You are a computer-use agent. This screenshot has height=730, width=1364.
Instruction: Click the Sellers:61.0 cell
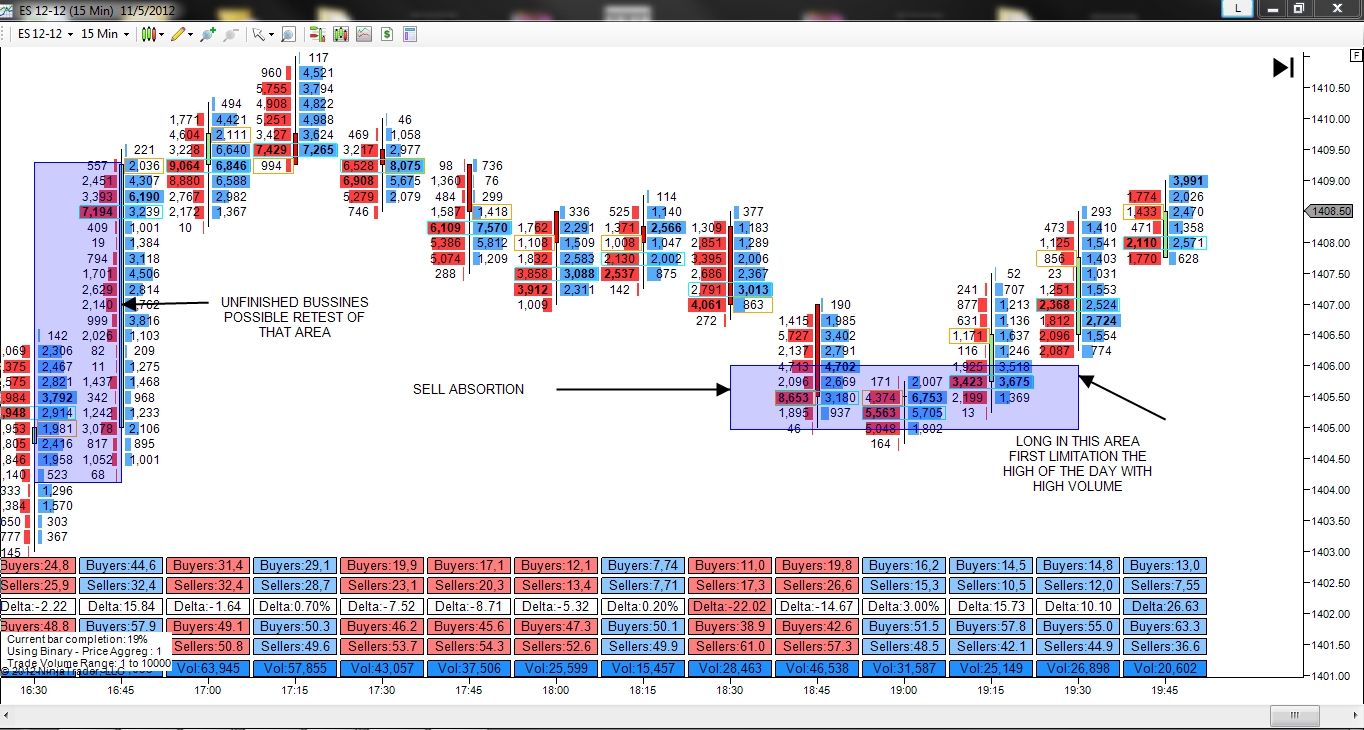tap(728, 647)
